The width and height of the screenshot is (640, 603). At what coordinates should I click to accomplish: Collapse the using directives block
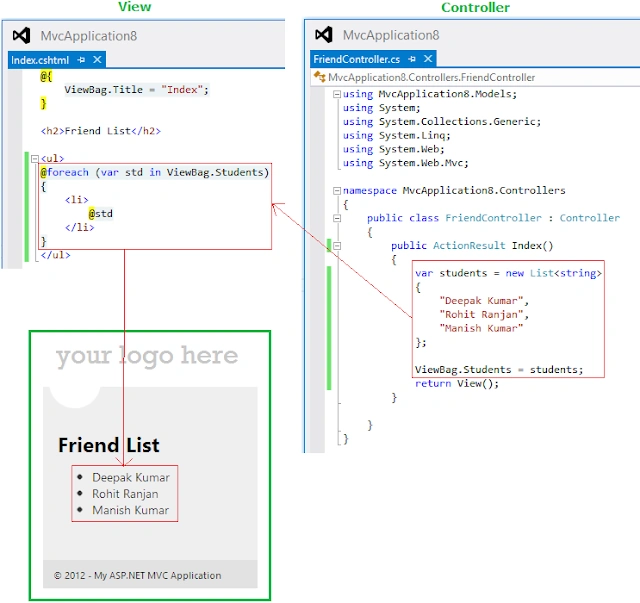point(337,94)
